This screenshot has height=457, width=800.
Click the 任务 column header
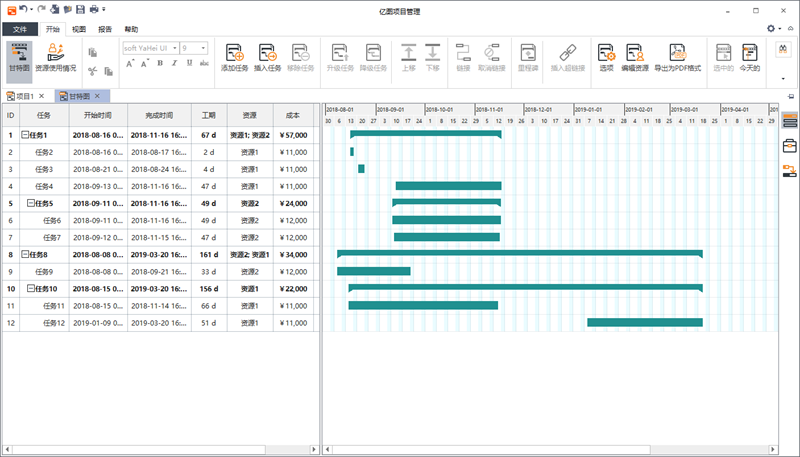click(44, 115)
